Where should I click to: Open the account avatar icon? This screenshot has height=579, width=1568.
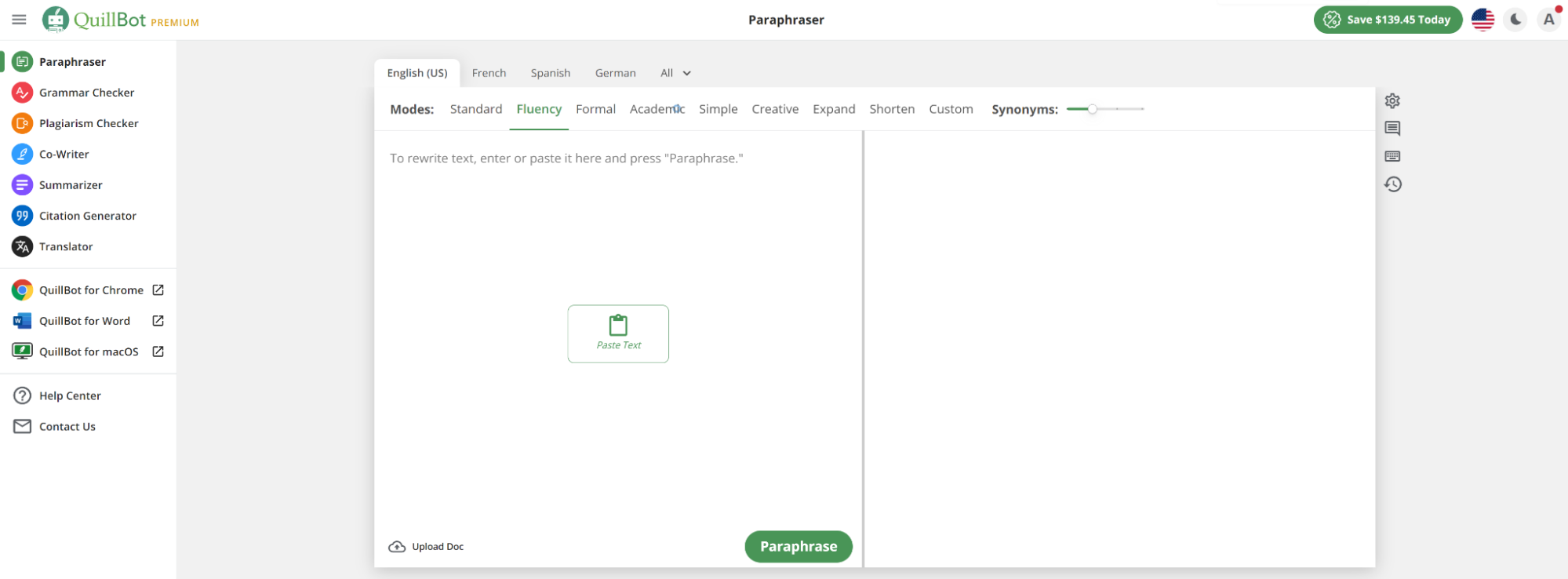coord(1548,20)
